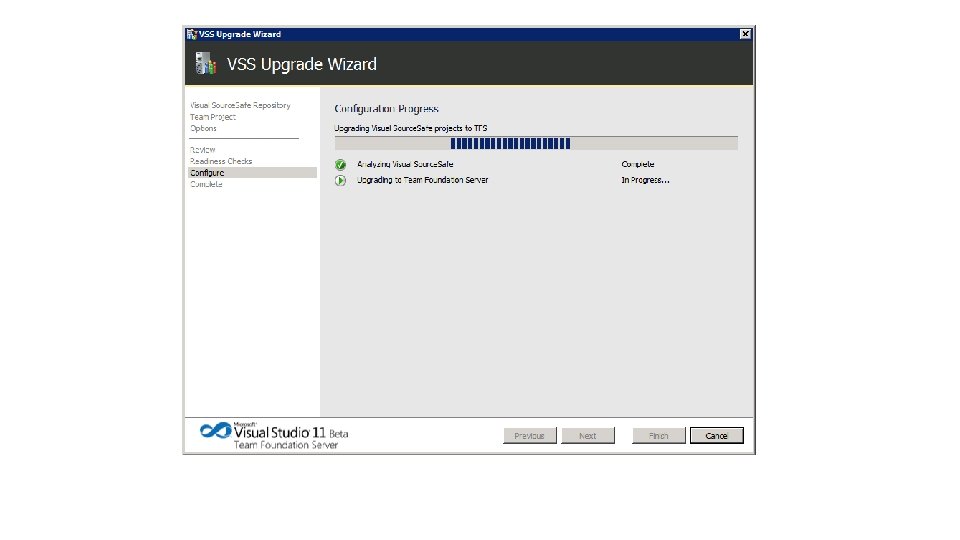Select the Review step in the sidebar
Screen dimensions: 960x540
(203, 150)
